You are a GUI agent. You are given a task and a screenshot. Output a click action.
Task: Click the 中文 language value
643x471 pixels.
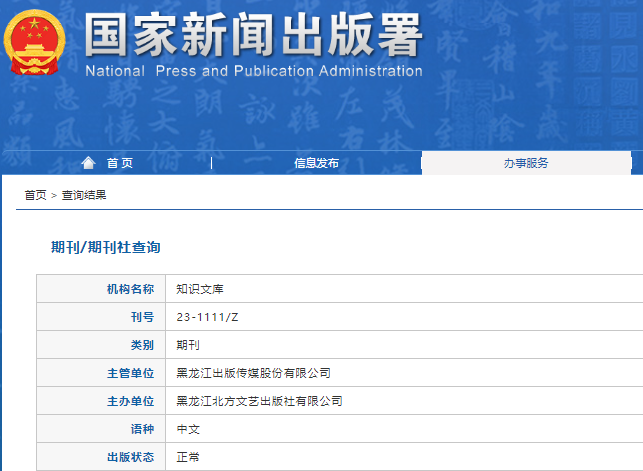click(188, 429)
